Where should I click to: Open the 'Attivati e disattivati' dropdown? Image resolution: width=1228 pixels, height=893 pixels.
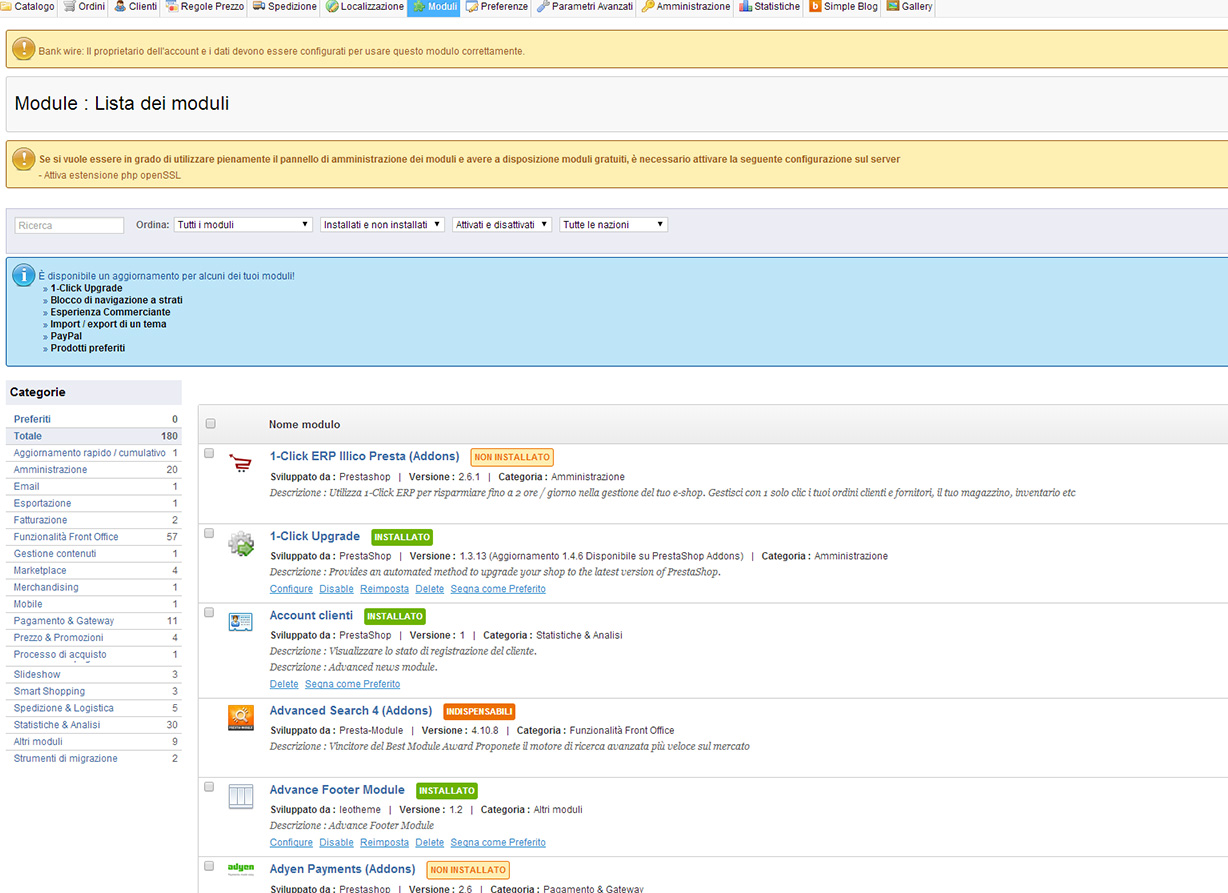(x=502, y=225)
